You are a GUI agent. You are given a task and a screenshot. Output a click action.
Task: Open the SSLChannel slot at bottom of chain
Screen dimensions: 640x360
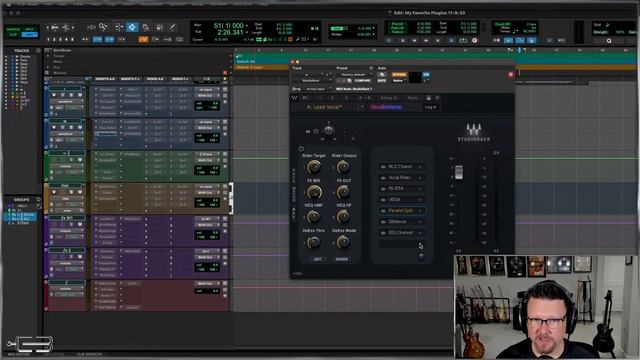(402, 233)
